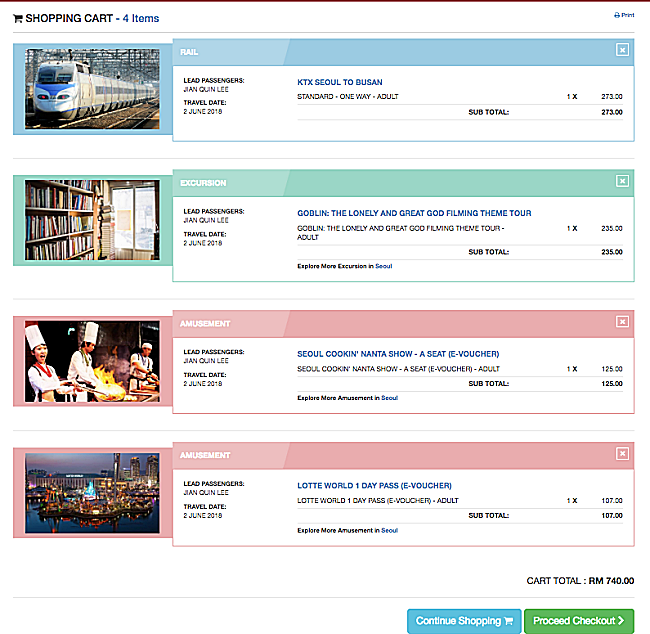
Task: Click the 273.00 rail sub total value
Action: point(612,112)
